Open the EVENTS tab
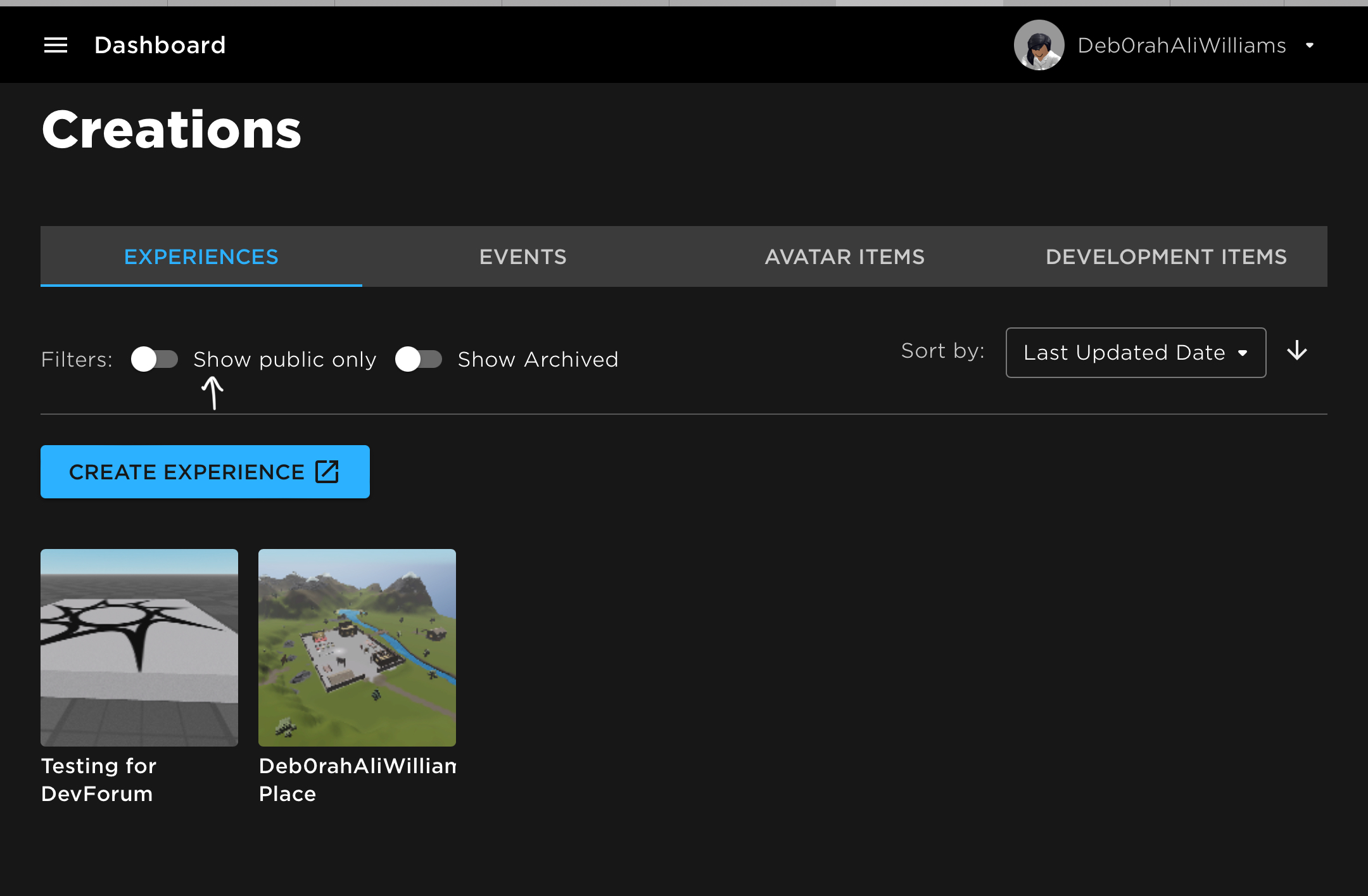This screenshot has width=1368, height=896. click(x=523, y=256)
